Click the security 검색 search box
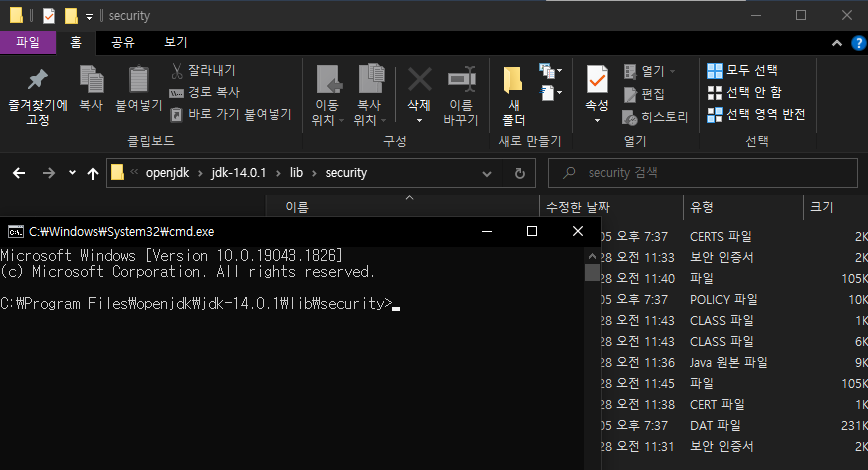The image size is (868, 470). [702, 173]
